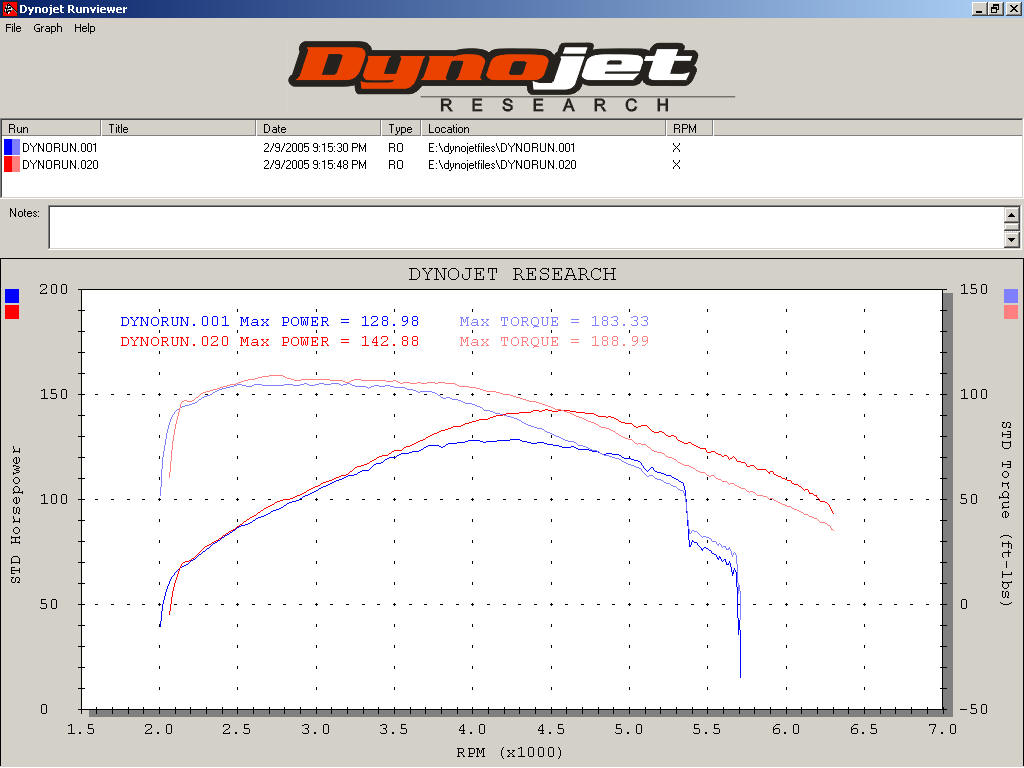Click the blue horsepower legend square
The height and width of the screenshot is (768, 1024).
click(12, 296)
